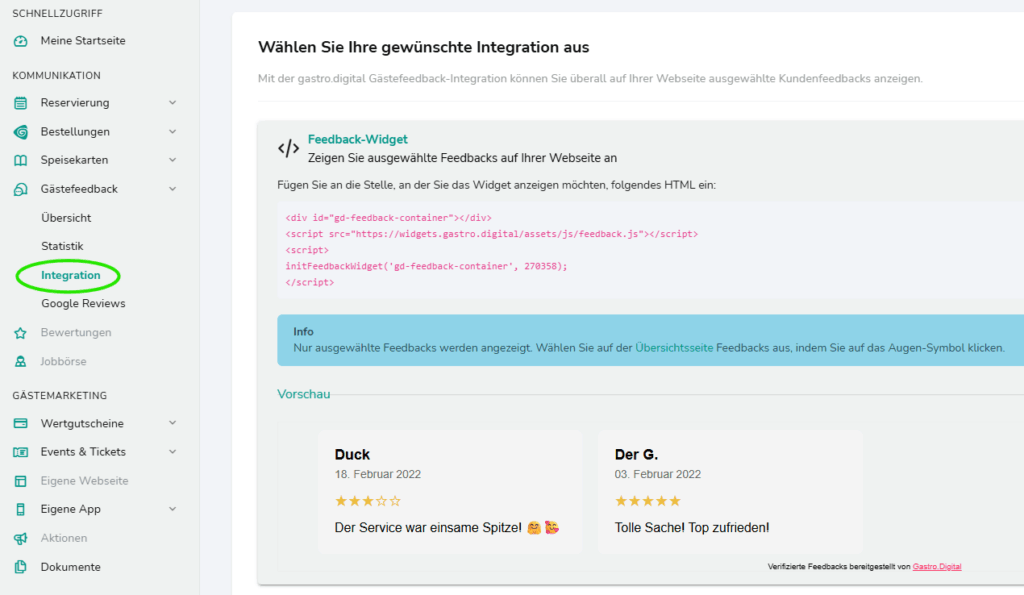Expand the Wertgutscheine submenu chevron
The height and width of the screenshot is (595, 1024).
pyautogui.click(x=172, y=423)
